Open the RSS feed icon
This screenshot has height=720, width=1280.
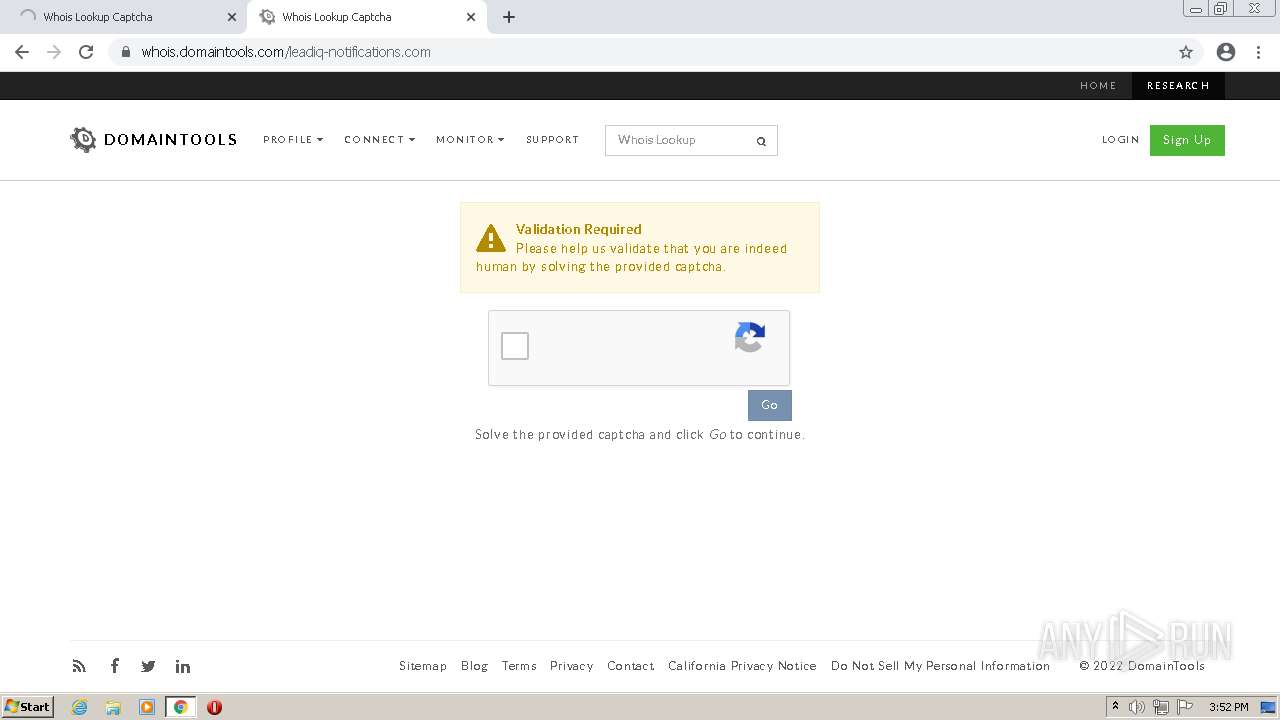79,666
